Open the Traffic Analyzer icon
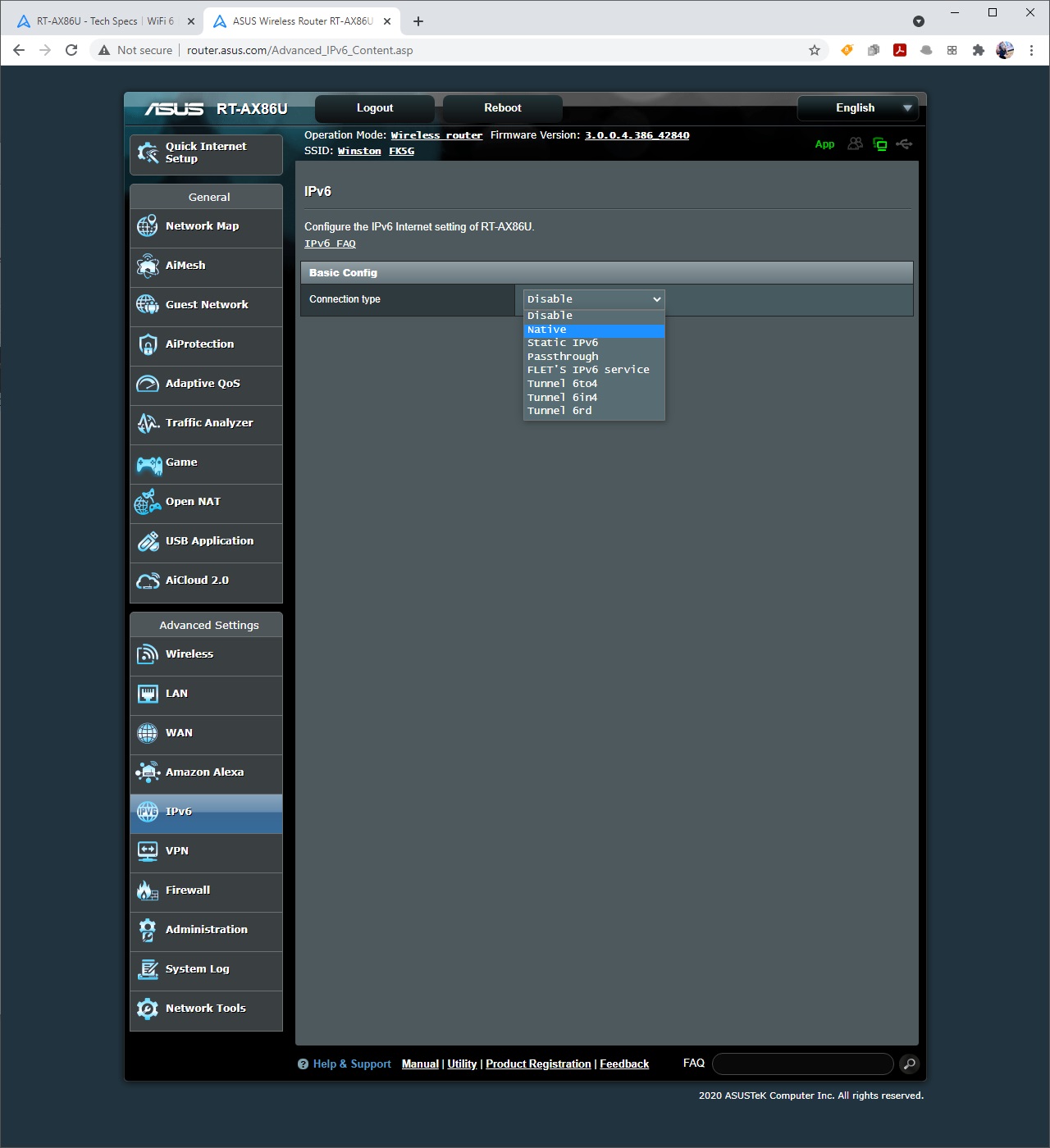The width and height of the screenshot is (1050, 1148). coord(148,423)
